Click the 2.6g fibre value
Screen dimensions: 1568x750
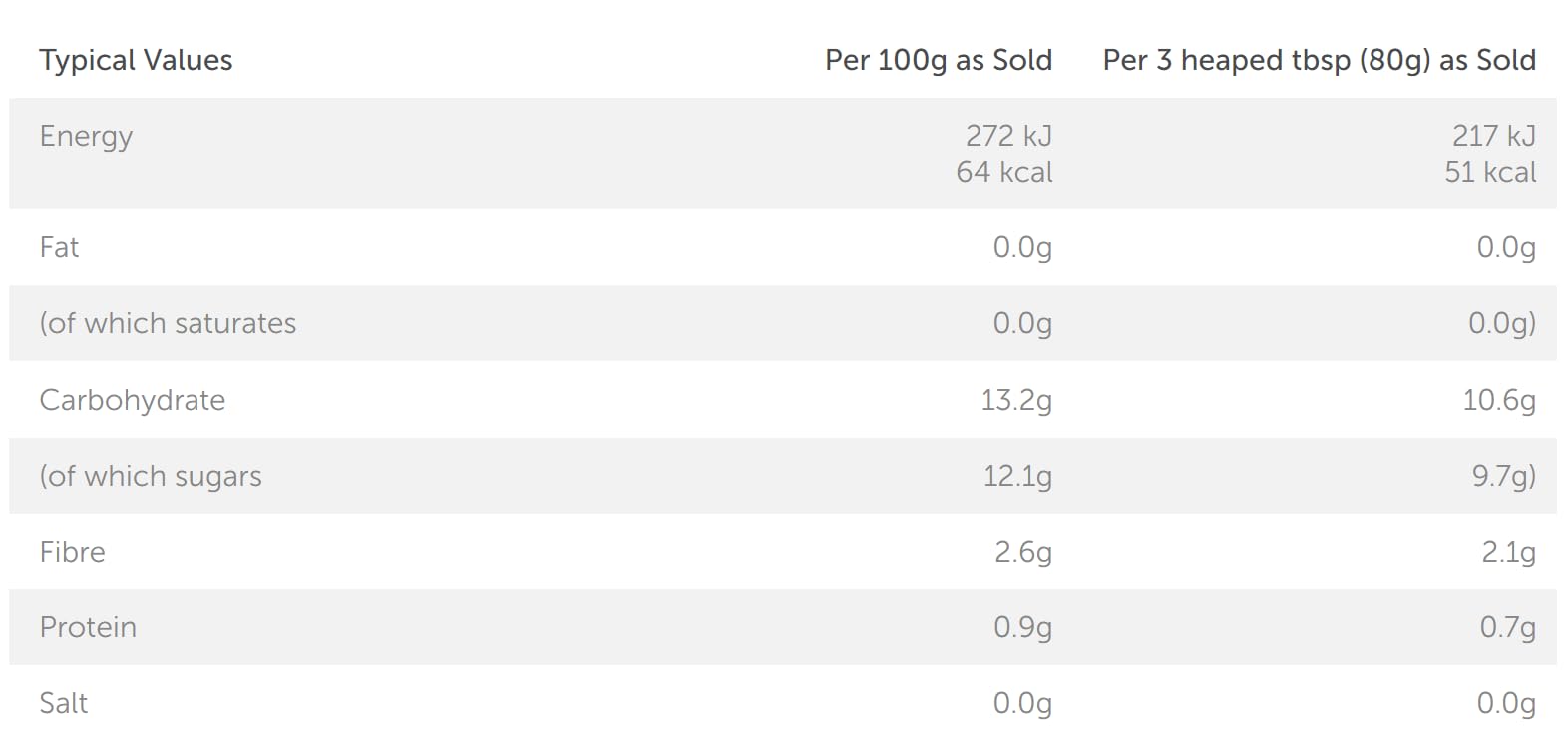[1022, 552]
